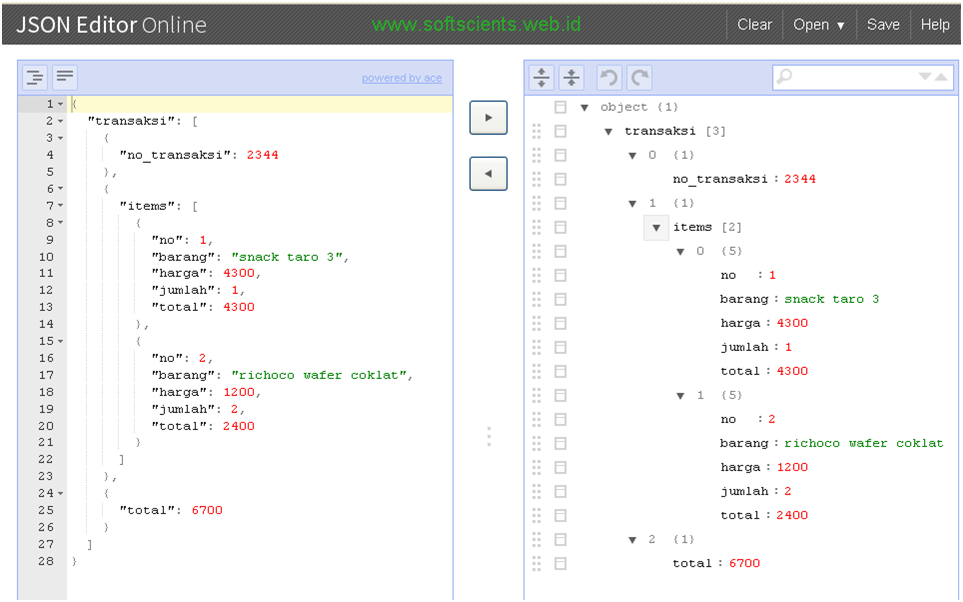Image resolution: width=963 pixels, height=602 pixels.
Task: Collapse transaksi element 1 node
Action: pyautogui.click(x=633, y=203)
